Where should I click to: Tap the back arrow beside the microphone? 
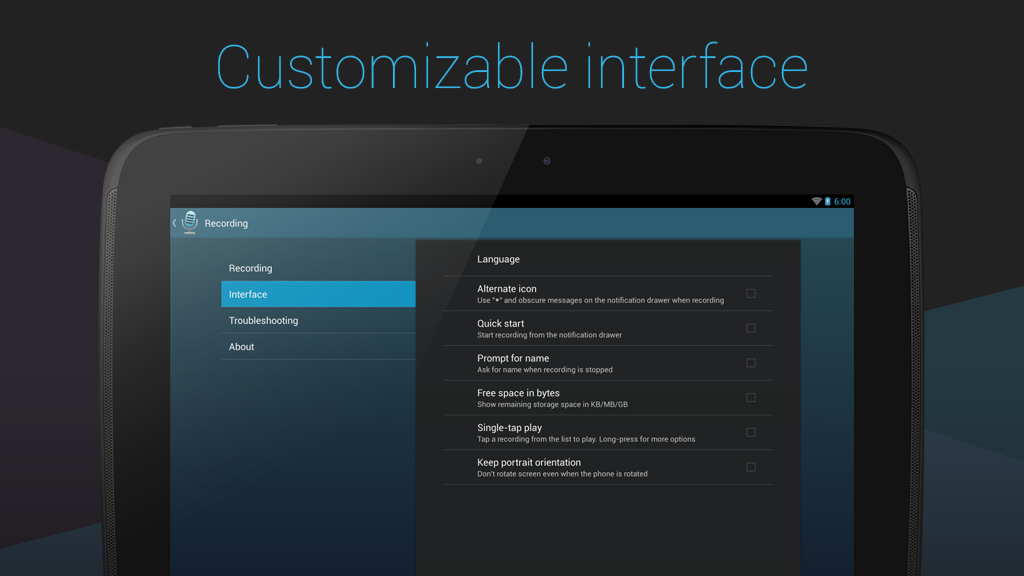coord(174,223)
